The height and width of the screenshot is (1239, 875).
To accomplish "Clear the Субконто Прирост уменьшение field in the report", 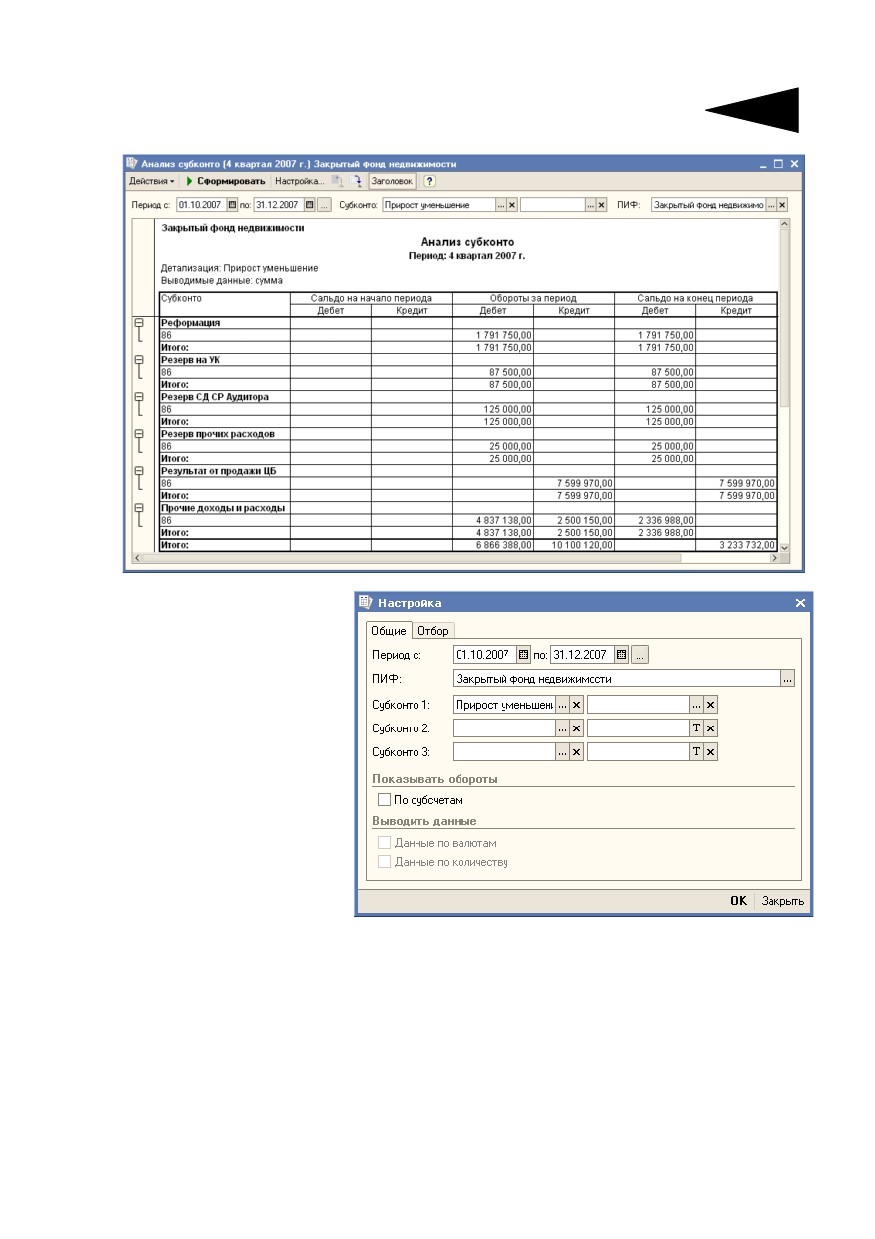I will click(512, 204).
